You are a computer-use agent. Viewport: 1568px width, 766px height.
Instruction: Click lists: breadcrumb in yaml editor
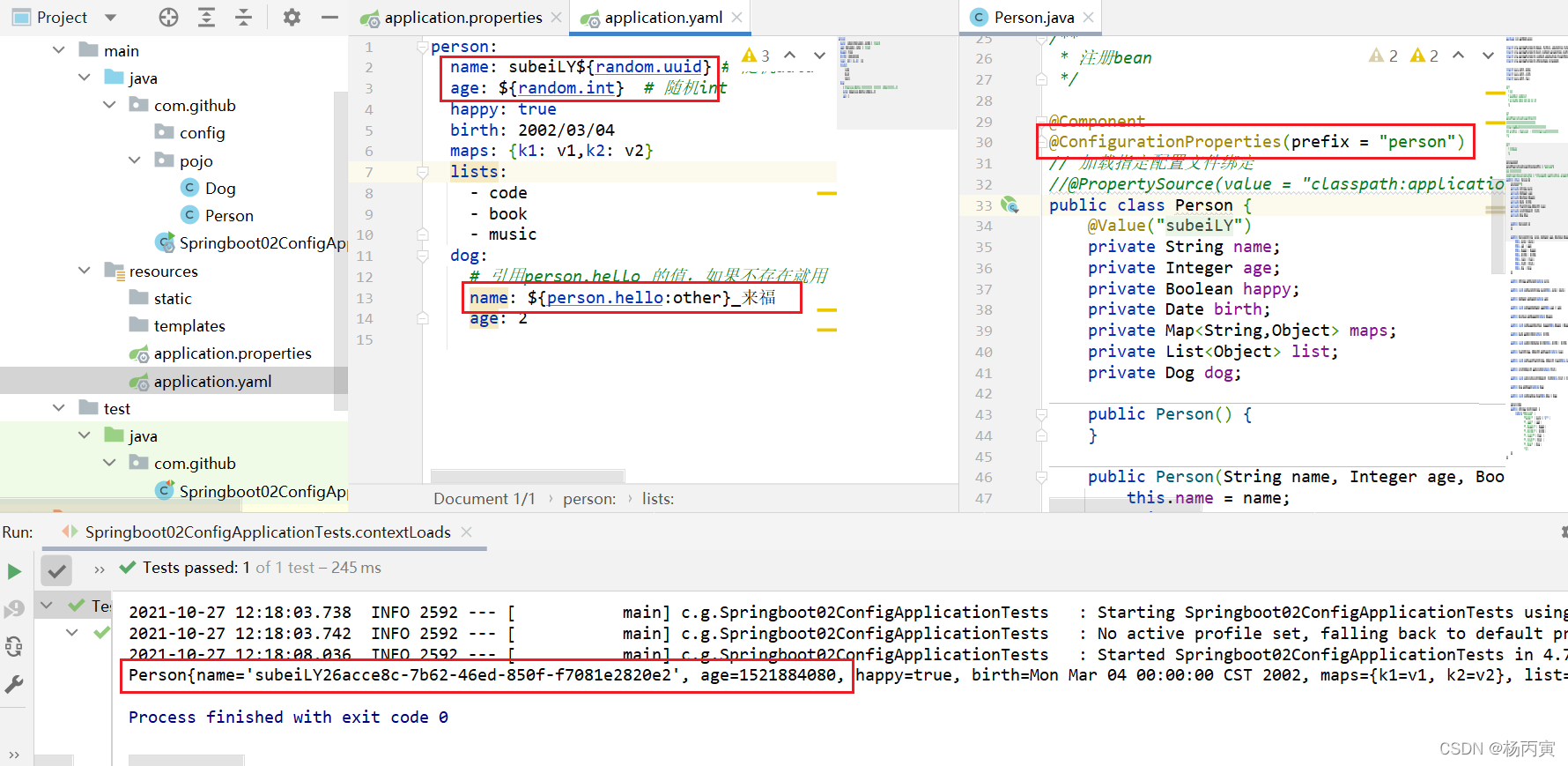tap(658, 499)
